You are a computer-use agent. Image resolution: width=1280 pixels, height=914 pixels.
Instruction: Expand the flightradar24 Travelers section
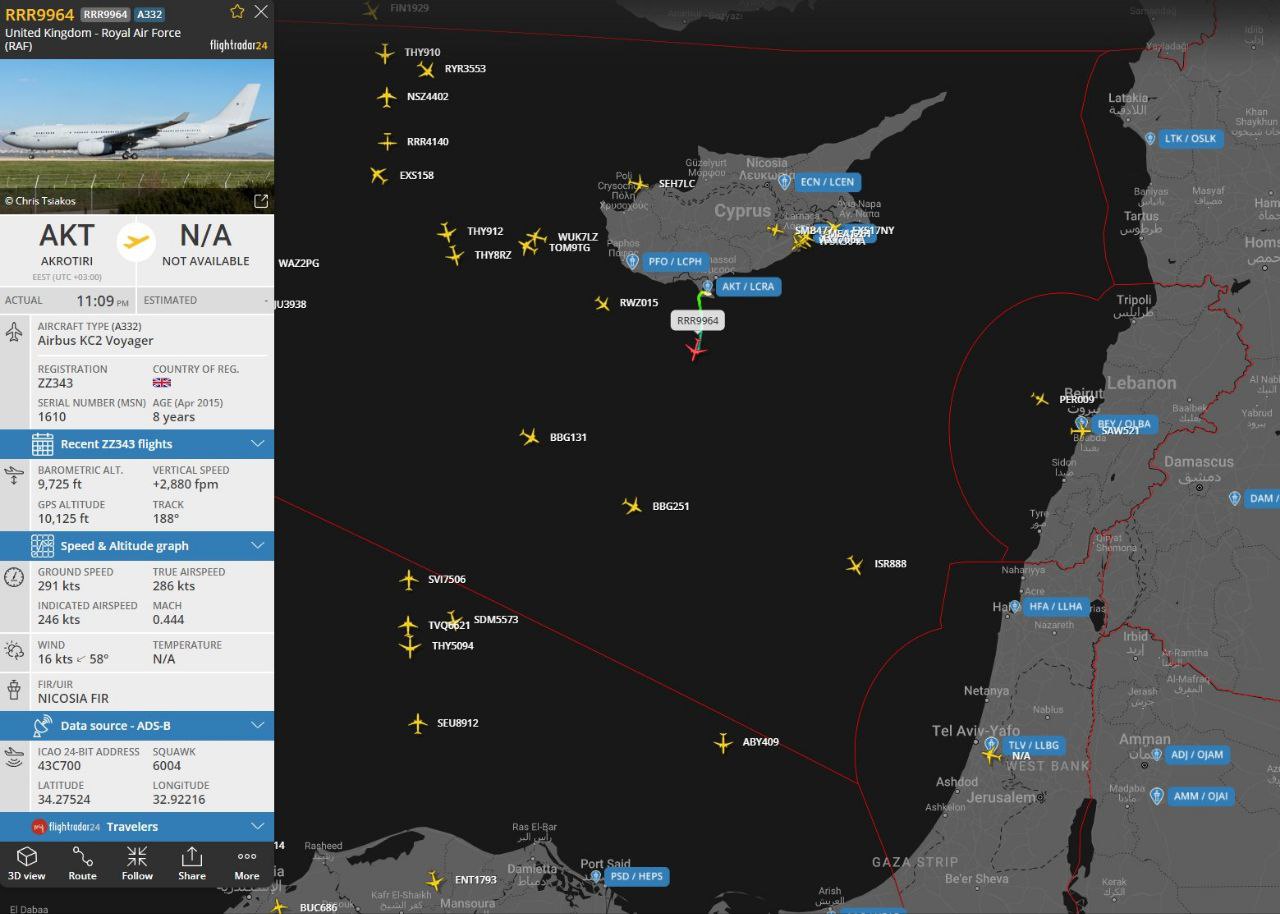click(x=137, y=827)
